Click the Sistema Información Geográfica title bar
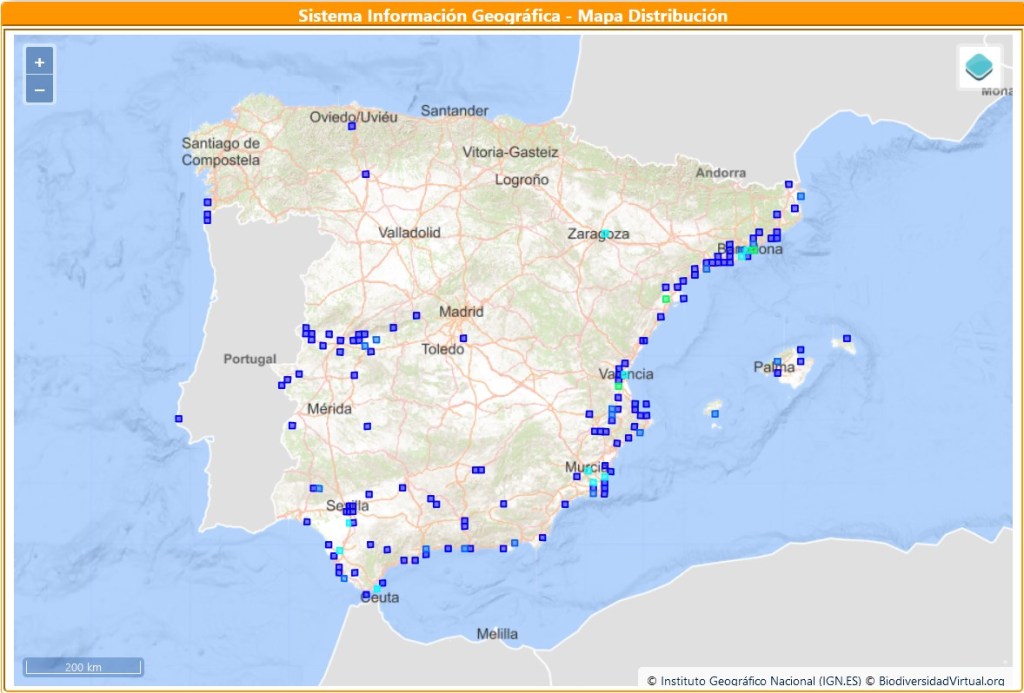The width and height of the screenshot is (1024, 693). click(512, 15)
